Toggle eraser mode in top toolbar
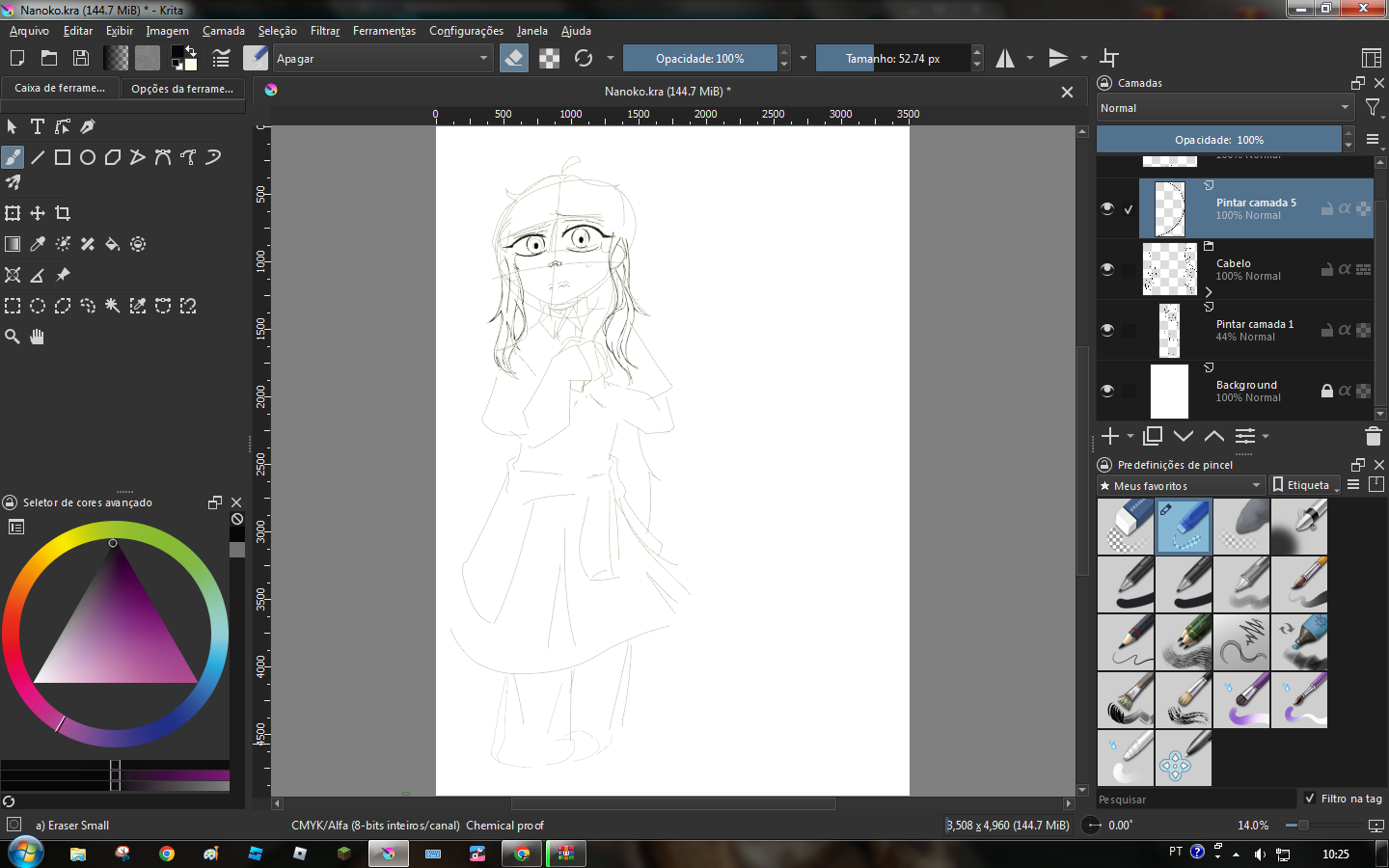1389x868 pixels. click(x=514, y=59)
